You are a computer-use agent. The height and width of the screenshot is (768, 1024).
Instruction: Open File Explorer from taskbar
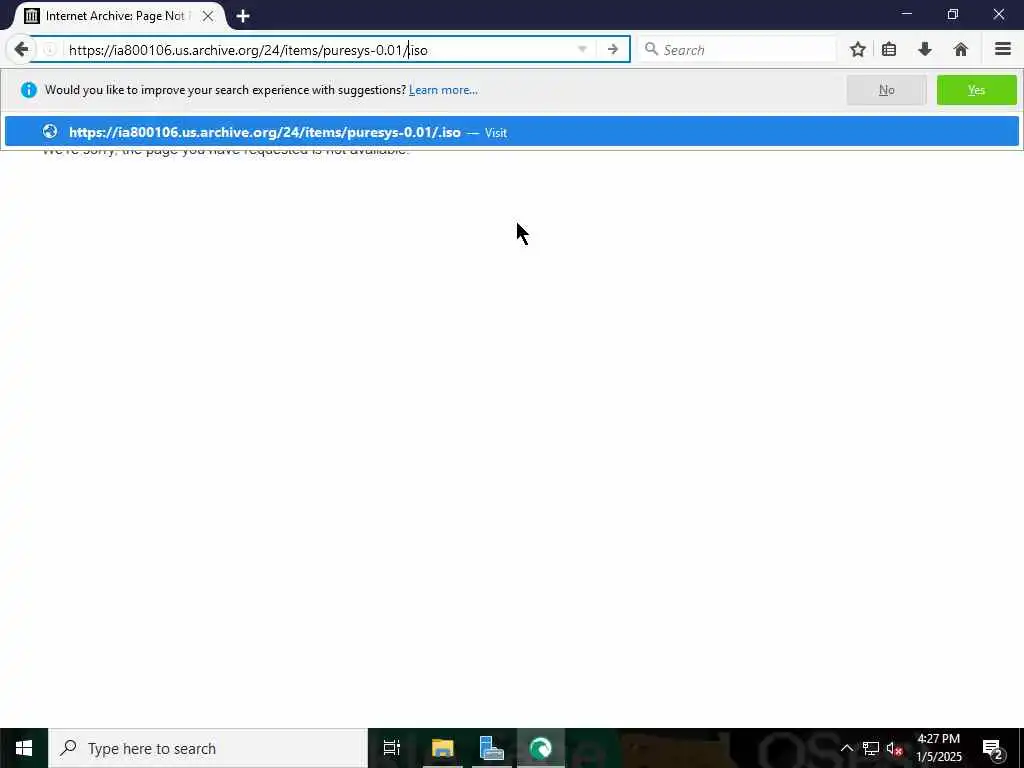442,748
